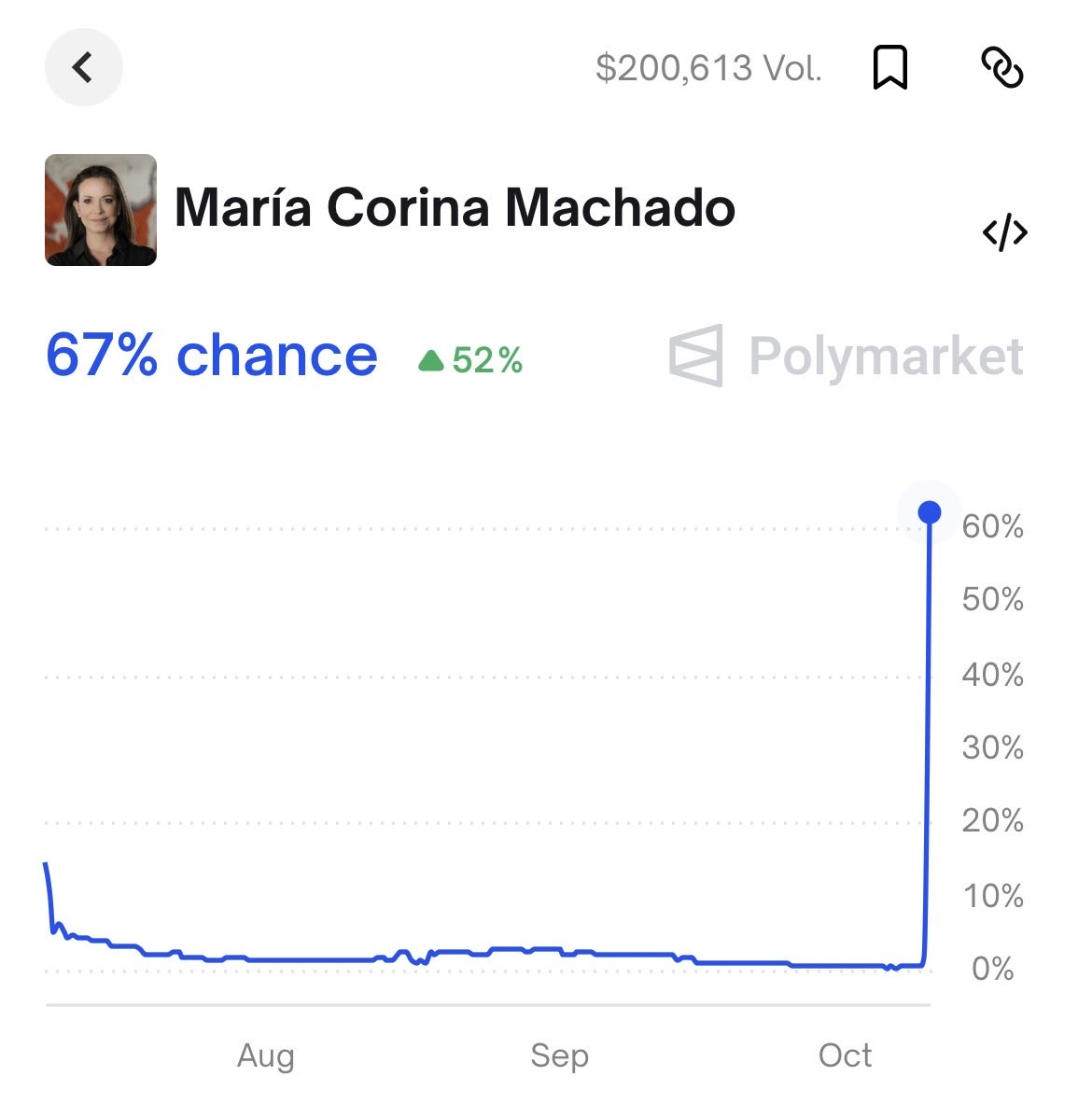Click the 52% change value
This screenshot has width=1092, height=1118.
487,360
